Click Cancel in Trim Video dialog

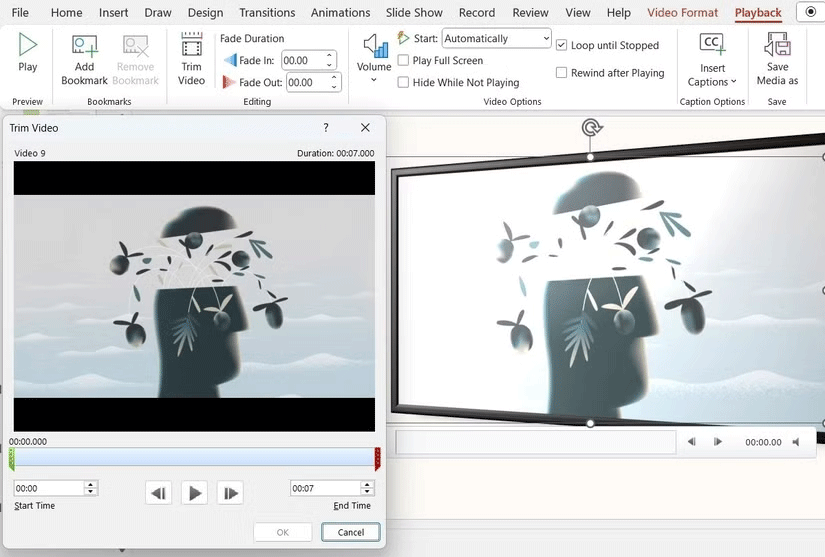pos(351,532)
